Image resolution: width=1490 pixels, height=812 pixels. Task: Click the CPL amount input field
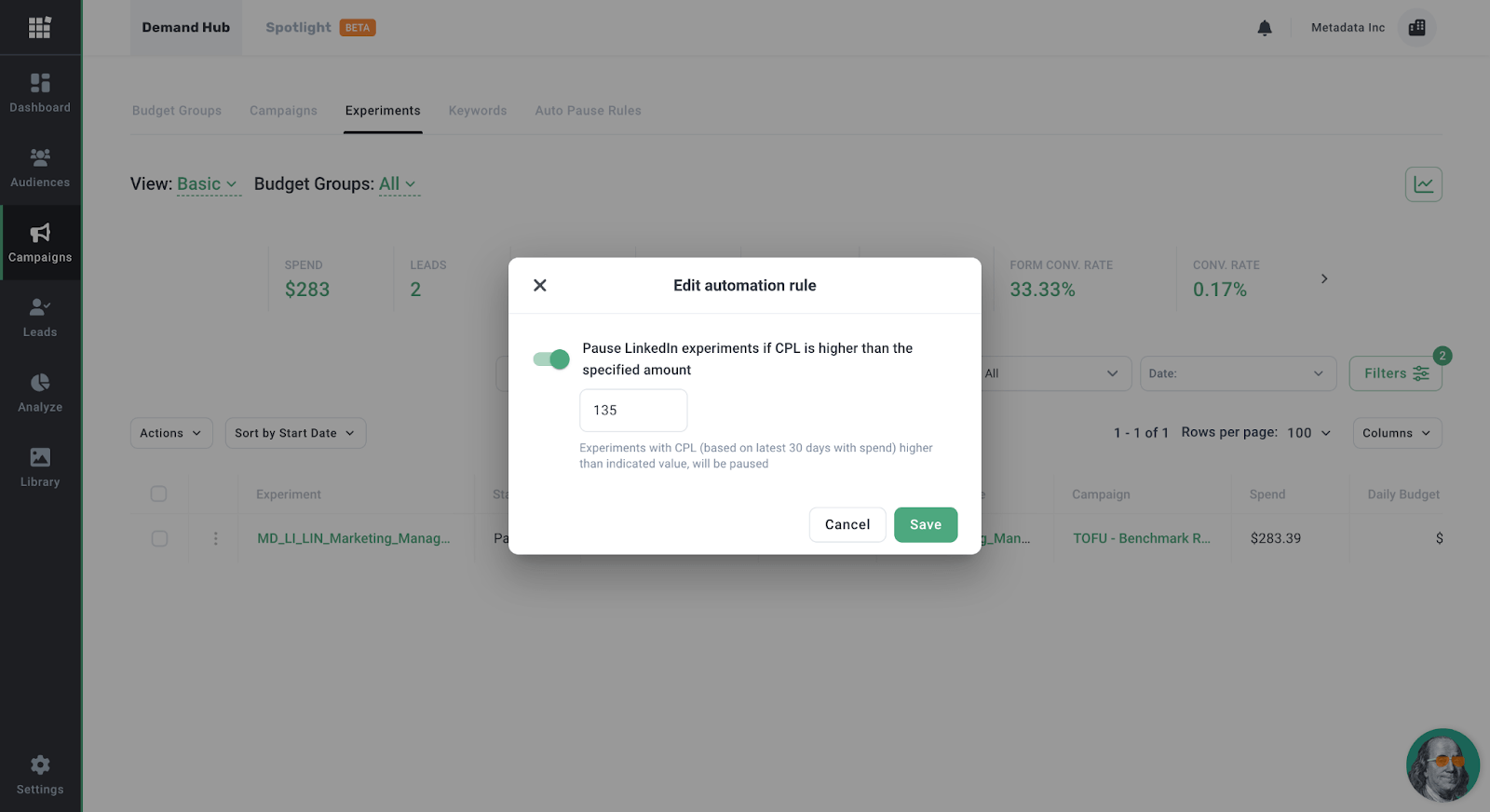pyautogui.click(x=633, y=410)
